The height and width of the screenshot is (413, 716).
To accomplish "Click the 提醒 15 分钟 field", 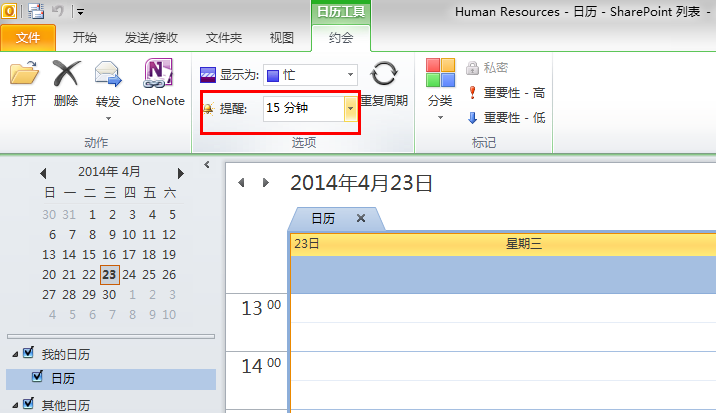I will coord(303,108).
